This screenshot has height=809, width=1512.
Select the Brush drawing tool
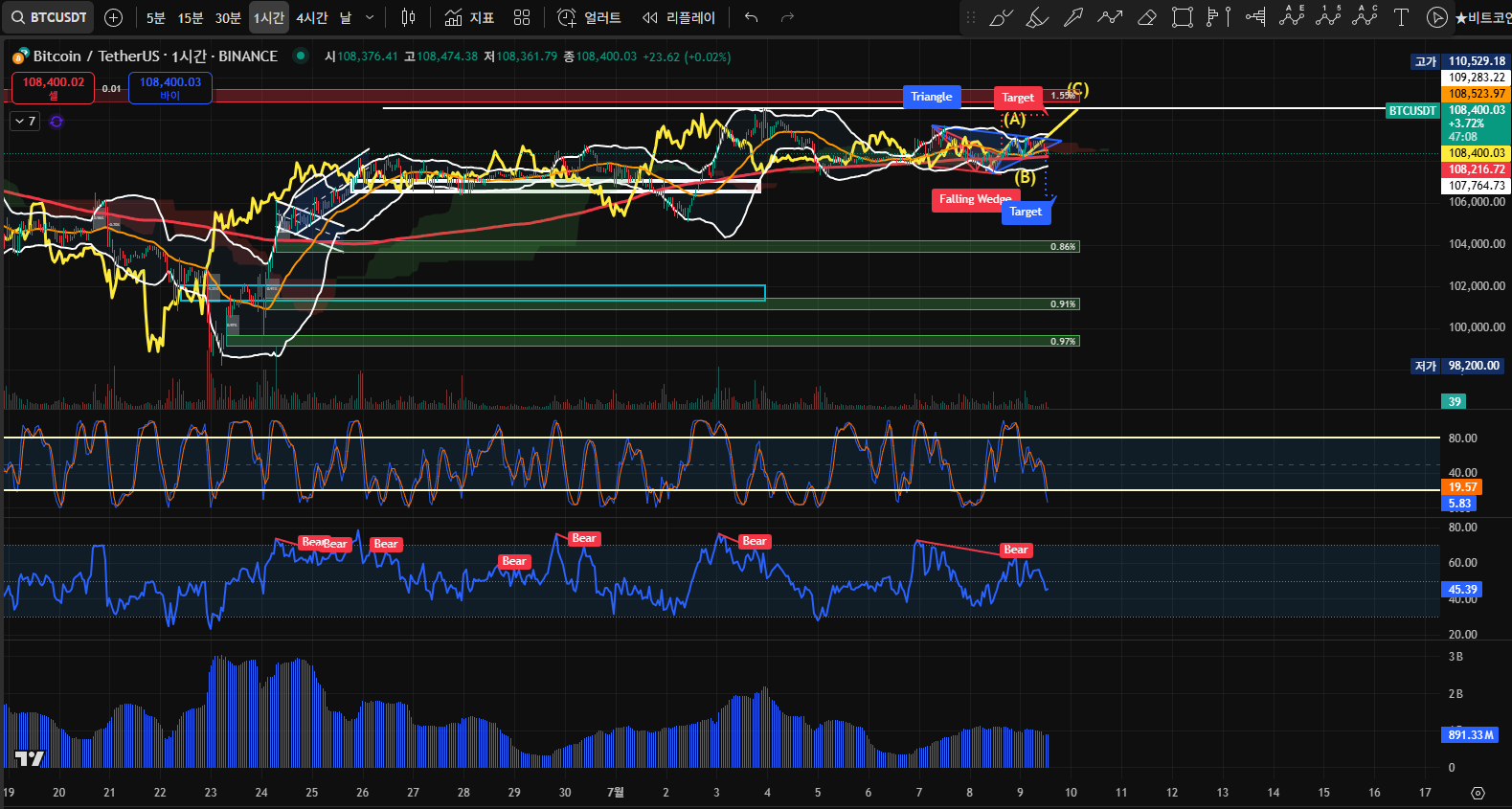1001,17
